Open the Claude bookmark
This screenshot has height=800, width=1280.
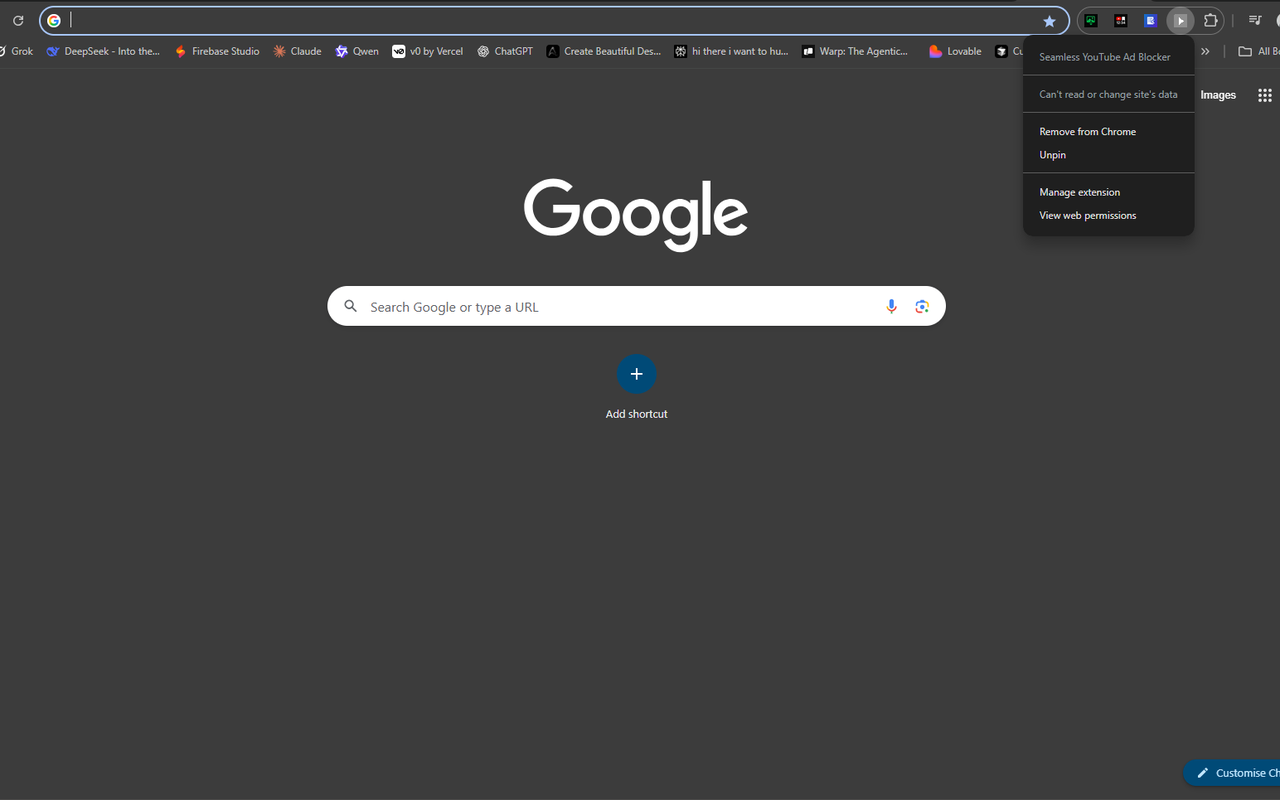(298, 51)
